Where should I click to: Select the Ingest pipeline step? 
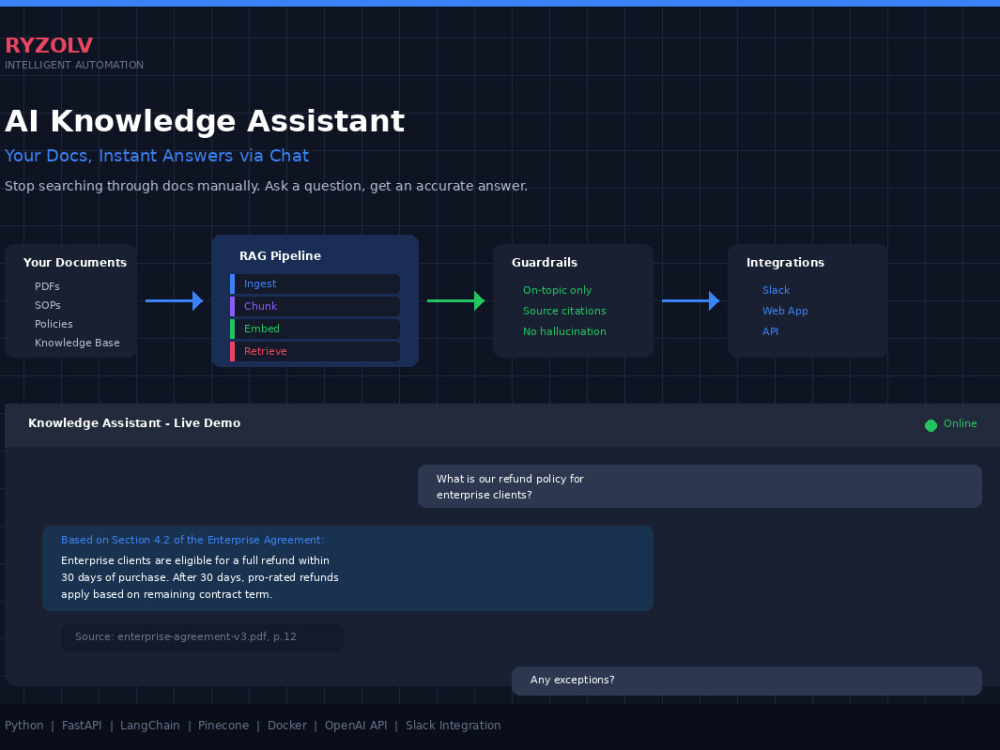point(315,284)
